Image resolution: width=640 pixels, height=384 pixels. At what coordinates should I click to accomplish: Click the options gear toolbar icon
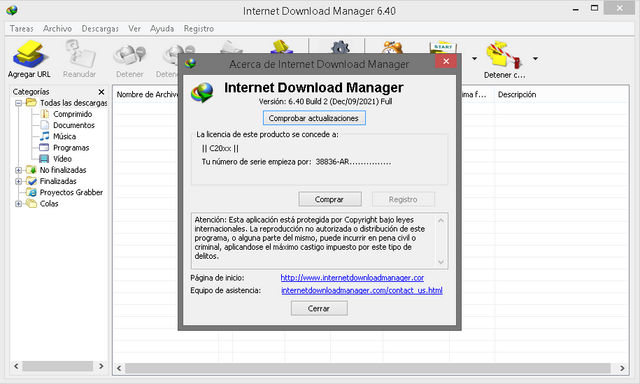pyautogui.click(x=340, y=47)
